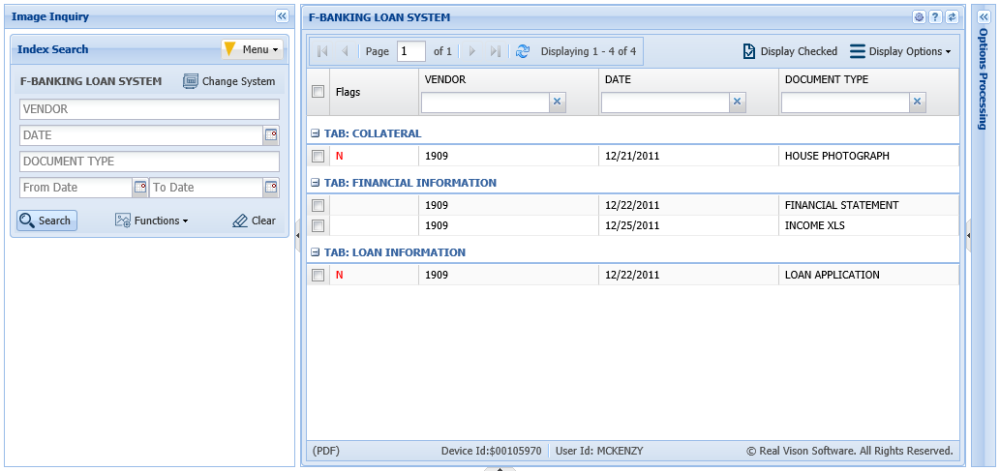Image resolution: width=1000 pixels, height=471 pixels.
Task: Check the FINANCIAL STATEMENT row checkbox
Action: point(318,205)
